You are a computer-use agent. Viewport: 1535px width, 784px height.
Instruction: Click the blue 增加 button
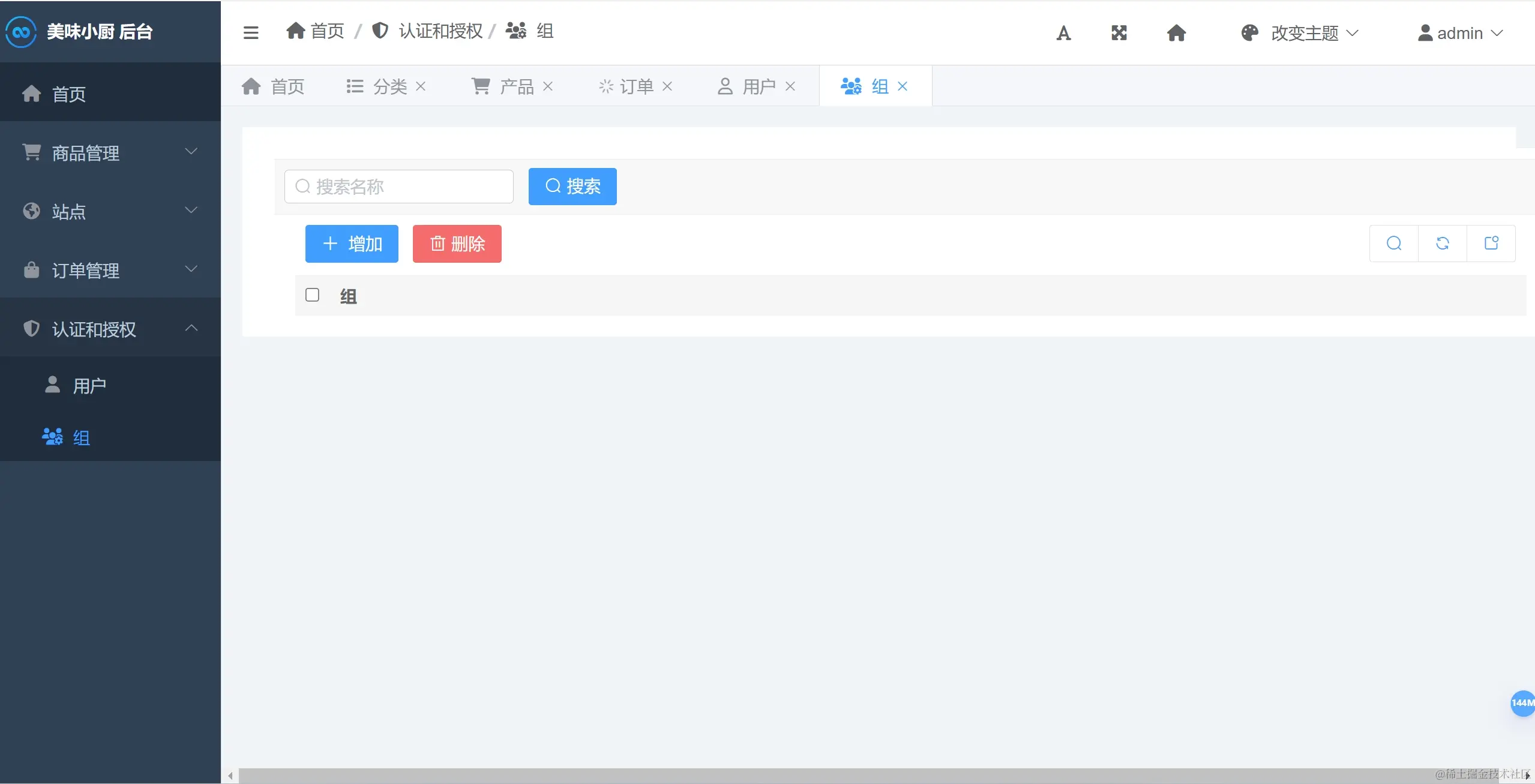click(352, 244)
